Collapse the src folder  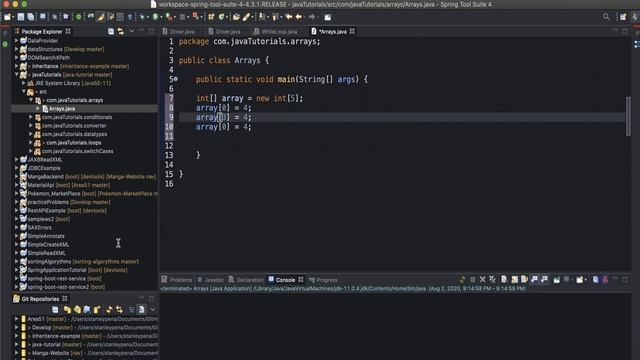coord(24,91)
